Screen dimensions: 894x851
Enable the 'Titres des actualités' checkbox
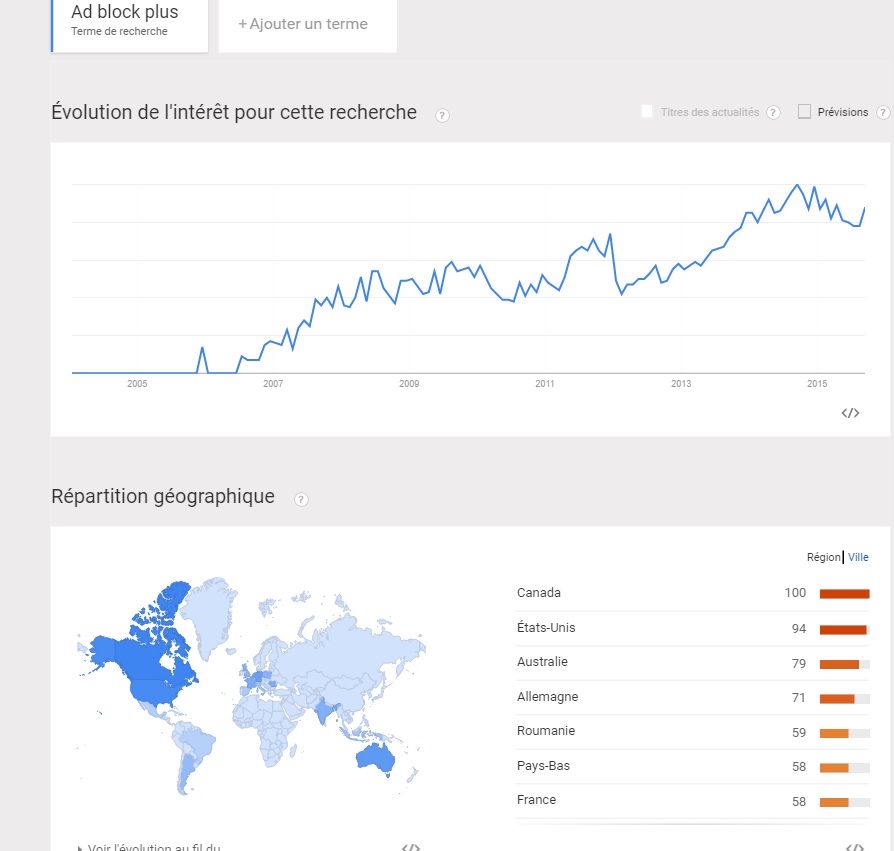point(647,112)
